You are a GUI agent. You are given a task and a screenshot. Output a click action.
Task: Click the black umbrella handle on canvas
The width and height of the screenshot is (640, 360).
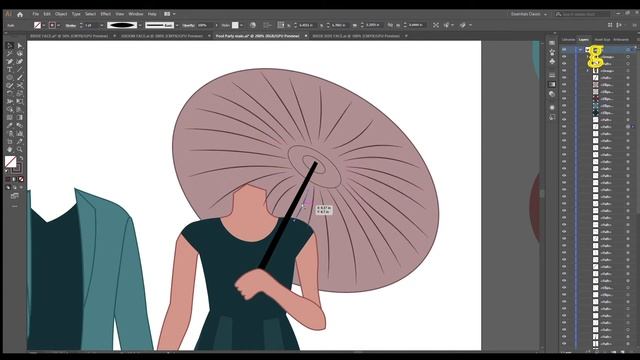288,215
